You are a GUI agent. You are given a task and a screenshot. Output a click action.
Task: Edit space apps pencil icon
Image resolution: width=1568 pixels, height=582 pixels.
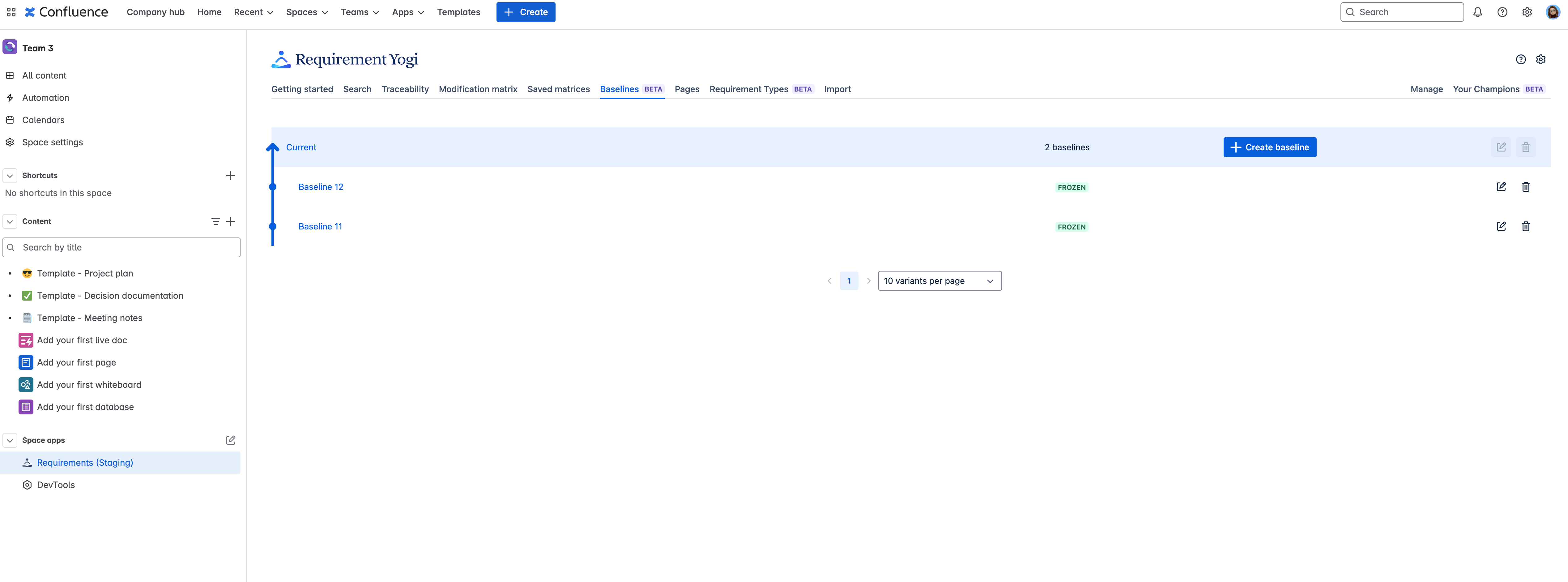point(230,440)
